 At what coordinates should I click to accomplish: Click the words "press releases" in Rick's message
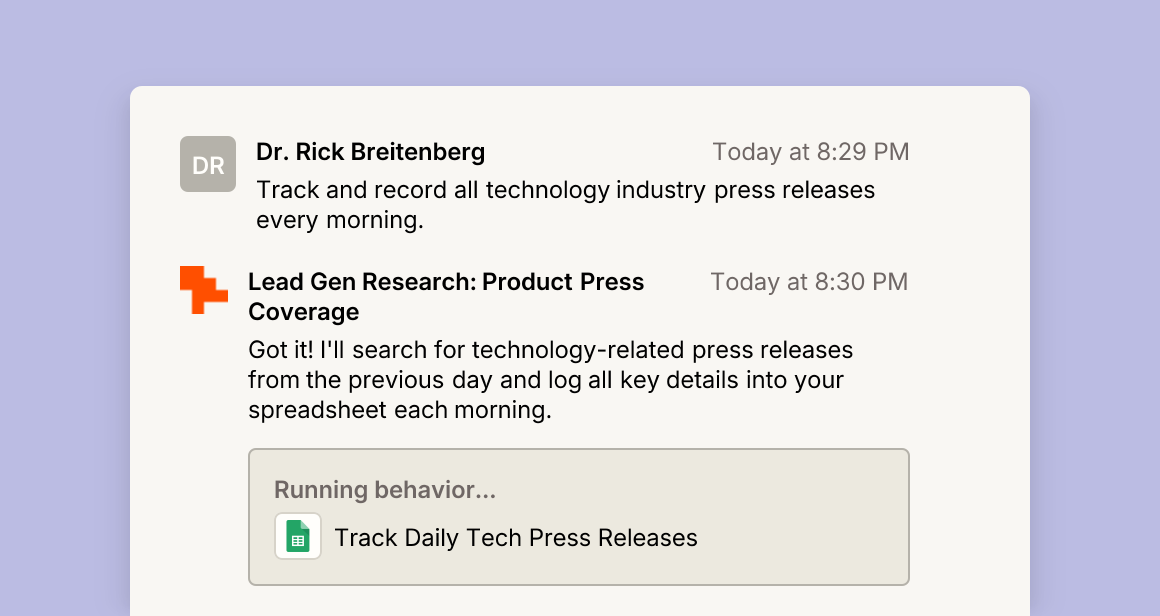point(795,190)
